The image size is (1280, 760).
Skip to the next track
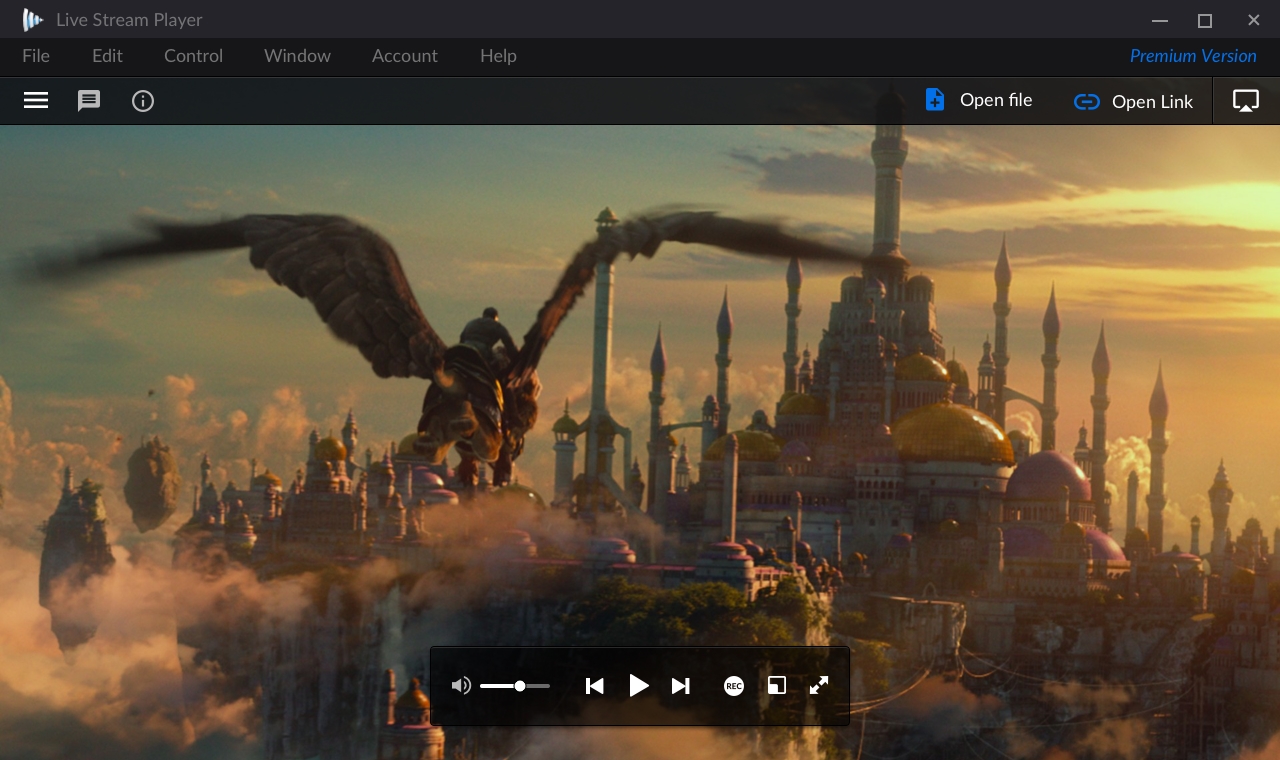click(x=681, y=686)
